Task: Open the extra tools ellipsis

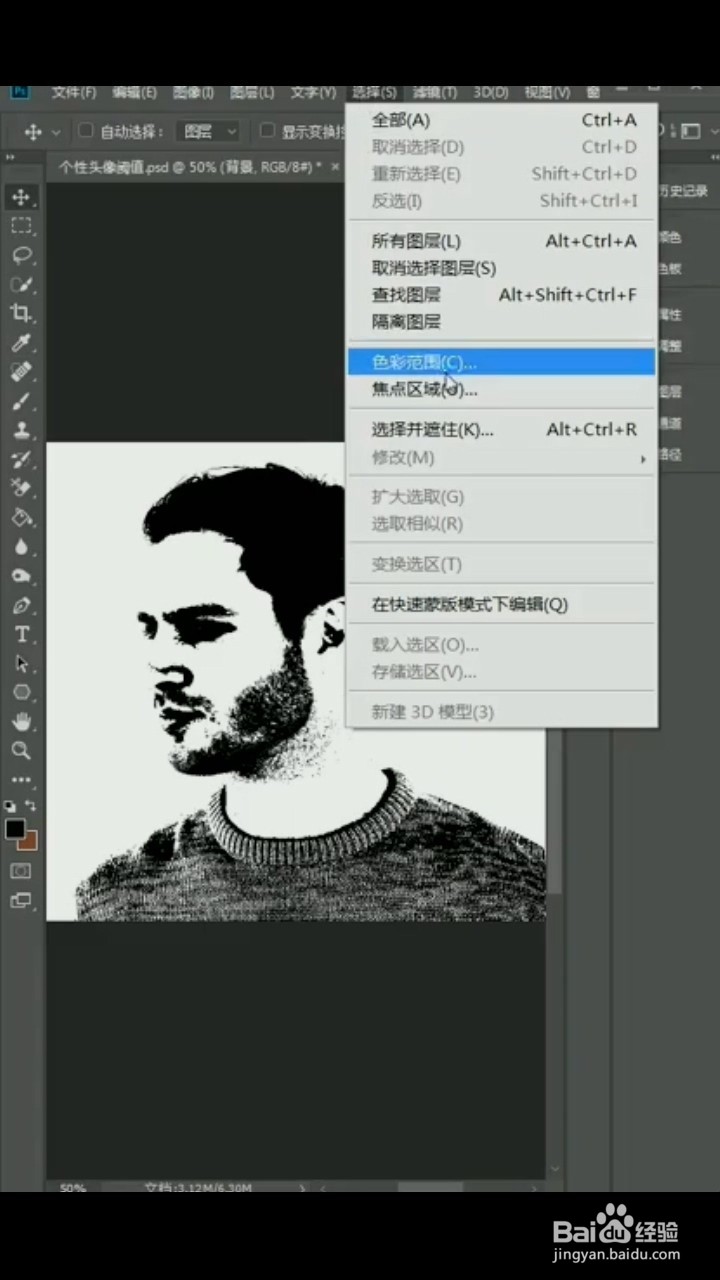Action: (21, 779)
